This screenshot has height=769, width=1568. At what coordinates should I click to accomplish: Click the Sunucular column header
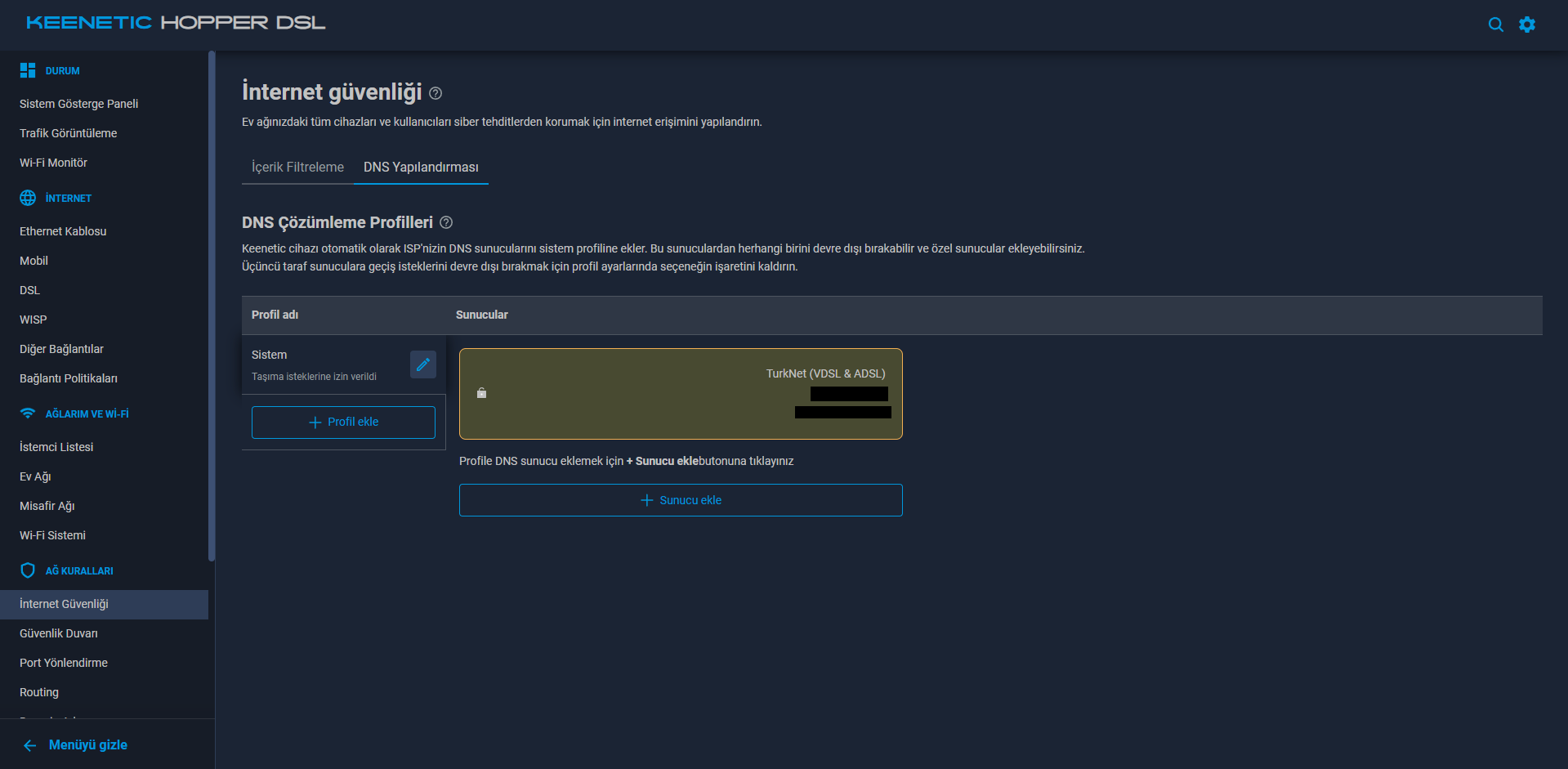(x=482, y=315)
